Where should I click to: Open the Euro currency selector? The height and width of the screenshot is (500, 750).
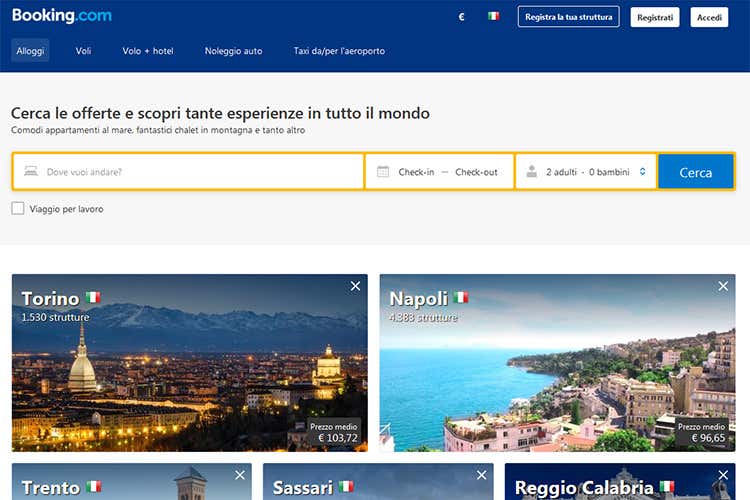pyautogui.click(x=461, y=17)
